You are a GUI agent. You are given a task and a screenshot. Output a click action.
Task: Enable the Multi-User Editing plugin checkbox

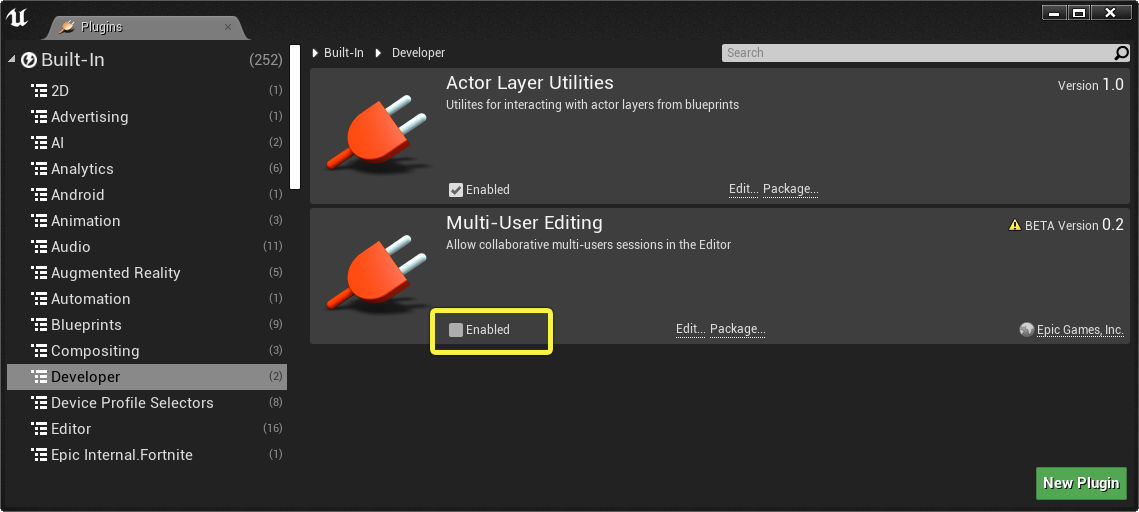(x=455, y=330)
